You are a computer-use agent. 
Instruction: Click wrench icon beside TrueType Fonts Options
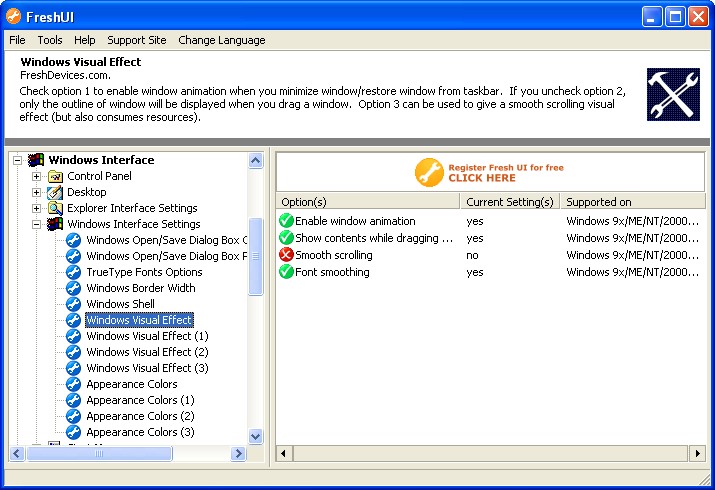pos(73,272)
